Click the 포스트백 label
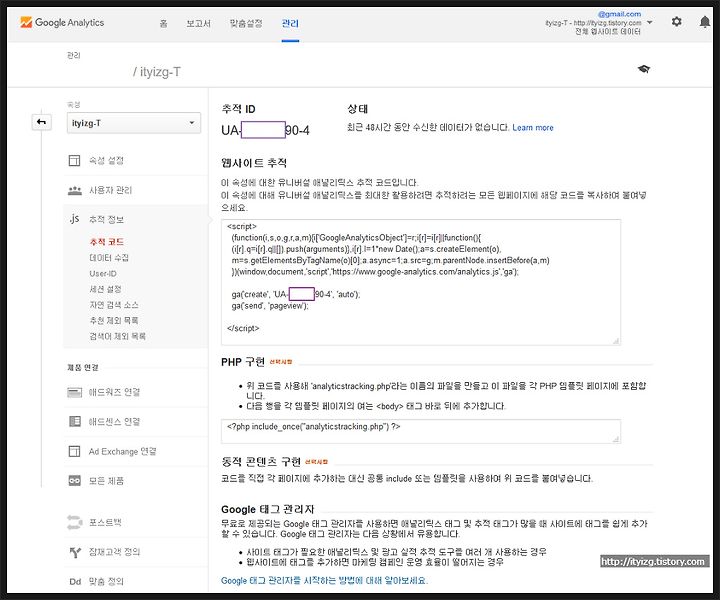720x600 pixels. coord(105,522)
